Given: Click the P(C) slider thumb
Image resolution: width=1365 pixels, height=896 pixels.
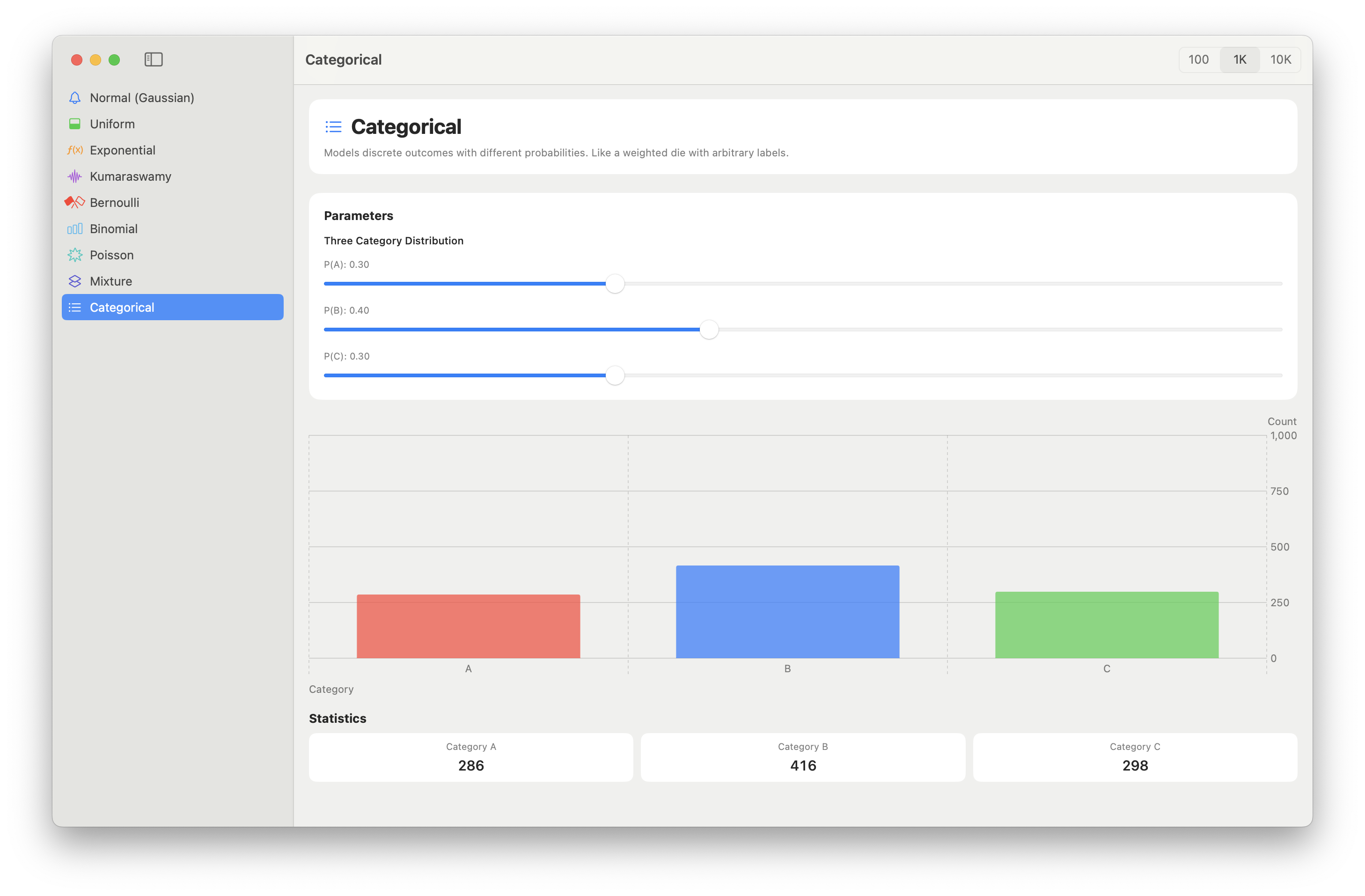Looking at the screenshot, I should pyautogui.click(x=615, y=376).
